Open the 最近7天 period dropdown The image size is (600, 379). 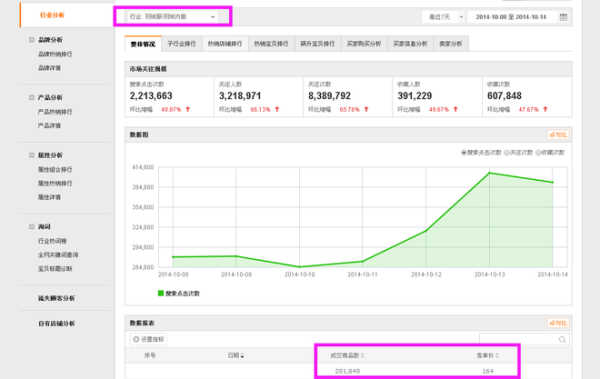[x=444, y=17]
